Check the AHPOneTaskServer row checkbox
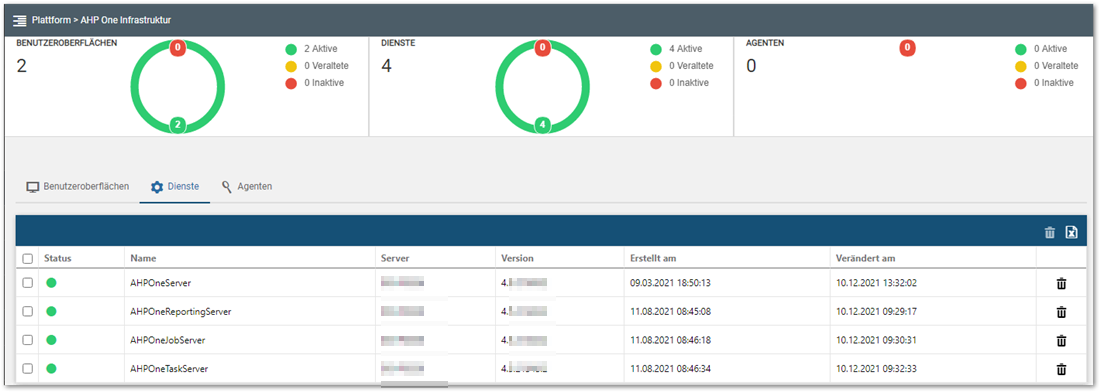1100x392 pixels. [28, 369]
